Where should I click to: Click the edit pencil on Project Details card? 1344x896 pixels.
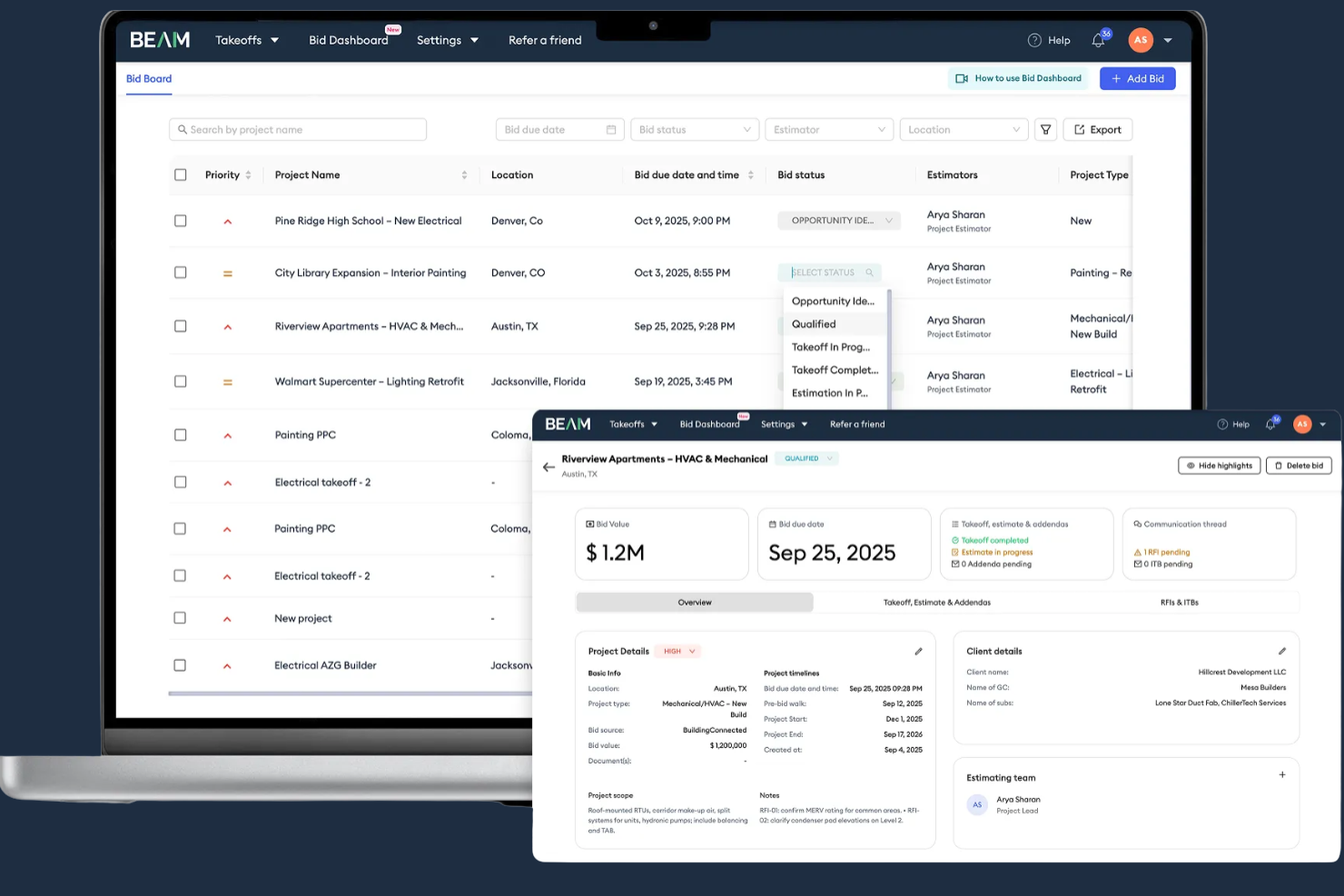point(918,651)
